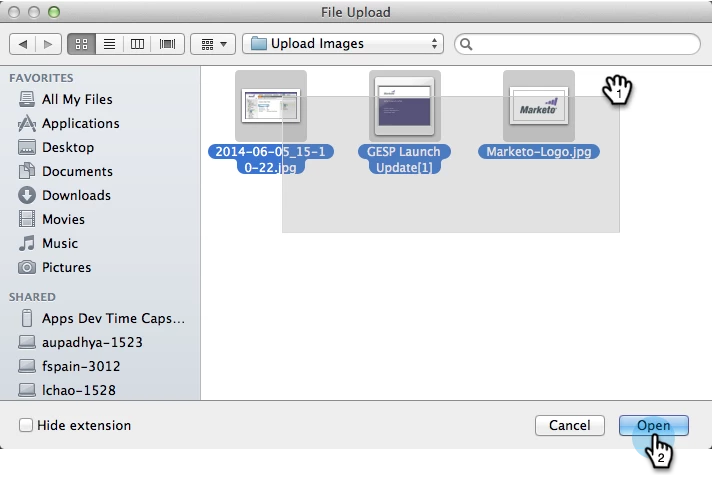
Task: Click the GESP Launch Update[1] file name
Action: pos(404,159)
